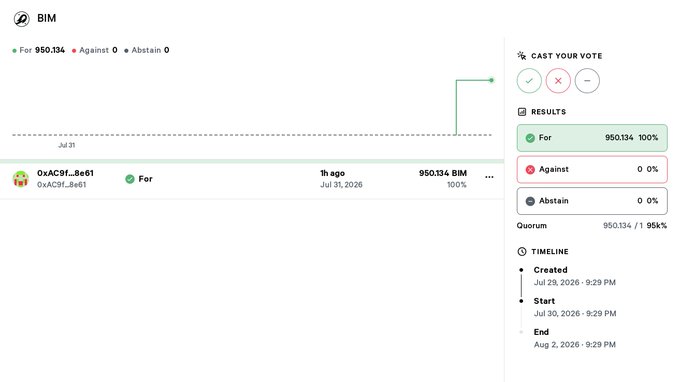680x382 pixels.
Task: Click Created date Jul 29, 2026 · 9:29 PM
Action: 575,282
